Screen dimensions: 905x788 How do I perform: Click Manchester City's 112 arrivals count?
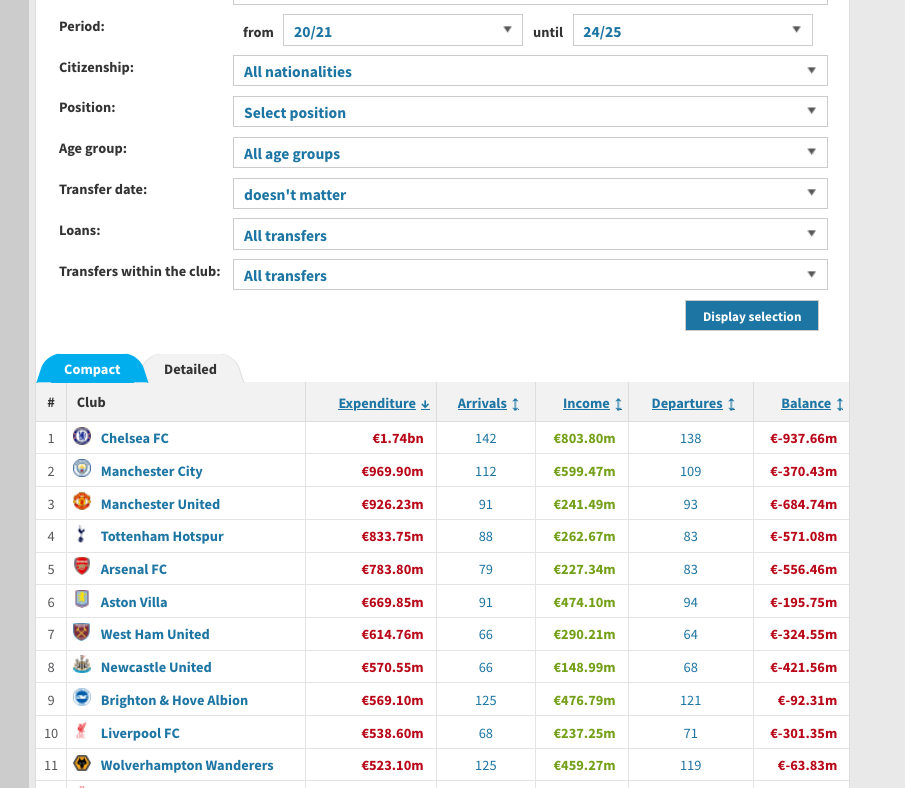pyautogui.click(x=485, y=472)
